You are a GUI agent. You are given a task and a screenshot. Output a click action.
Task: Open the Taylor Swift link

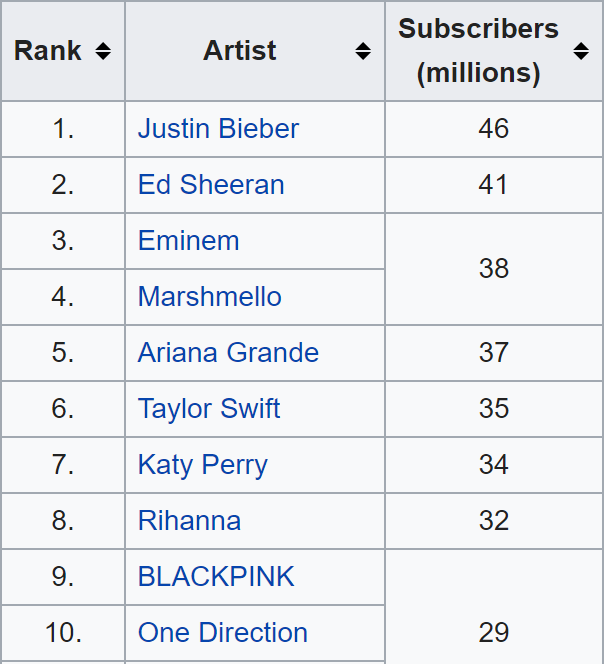(209, 409)
